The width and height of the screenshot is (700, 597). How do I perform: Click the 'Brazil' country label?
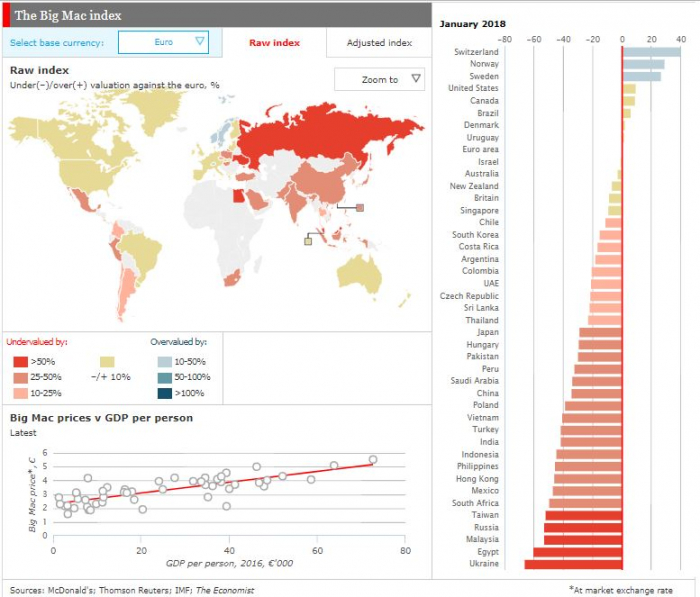click(488, 113)
